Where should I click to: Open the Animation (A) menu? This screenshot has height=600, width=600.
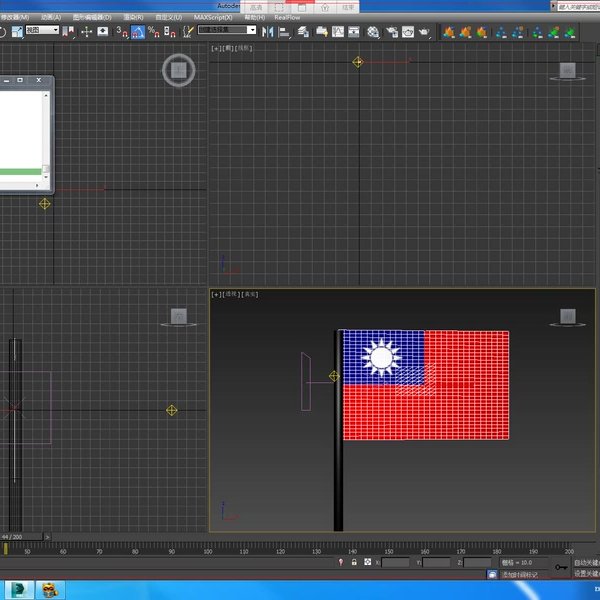(51, 17)
